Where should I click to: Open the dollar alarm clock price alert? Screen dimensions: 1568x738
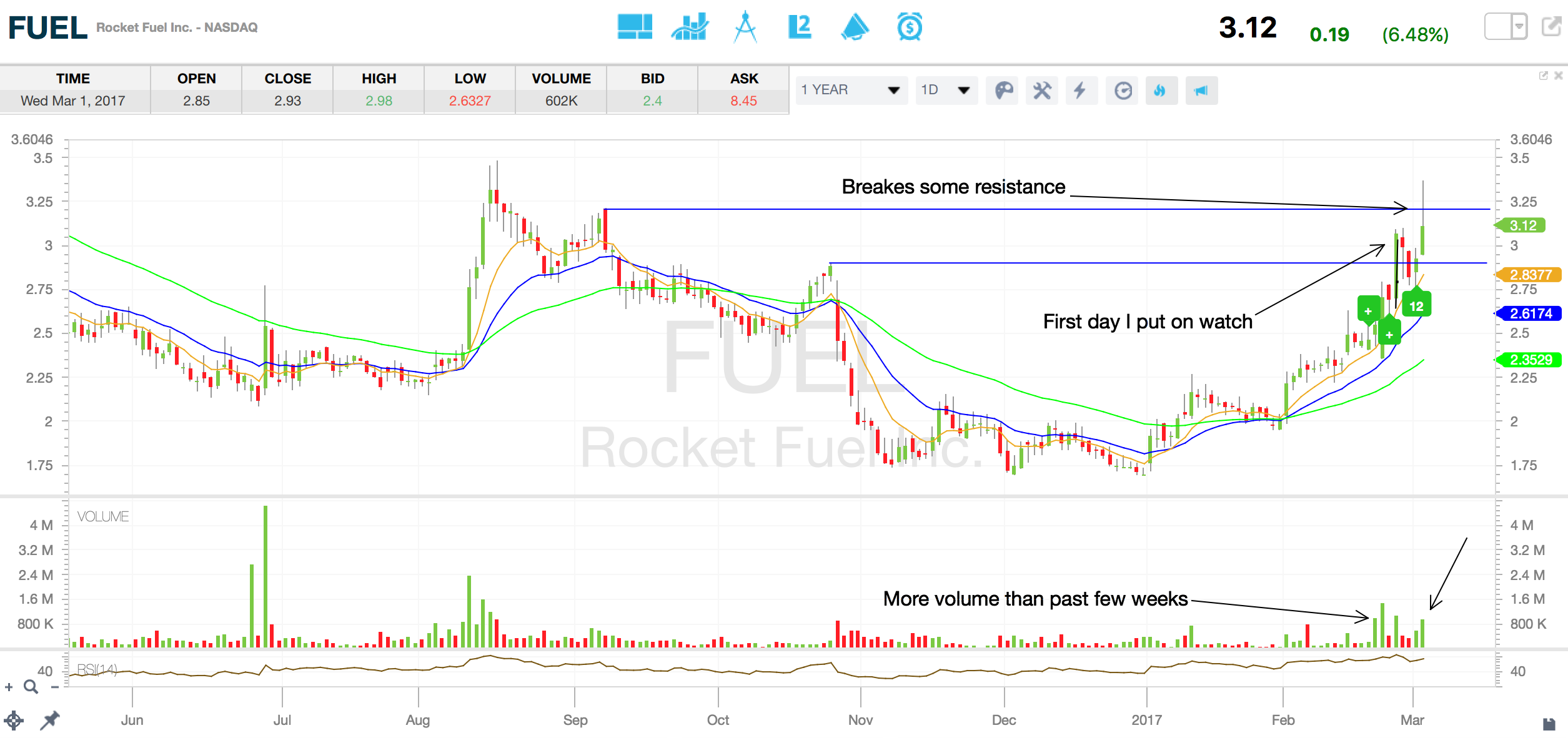pos(909,27)
